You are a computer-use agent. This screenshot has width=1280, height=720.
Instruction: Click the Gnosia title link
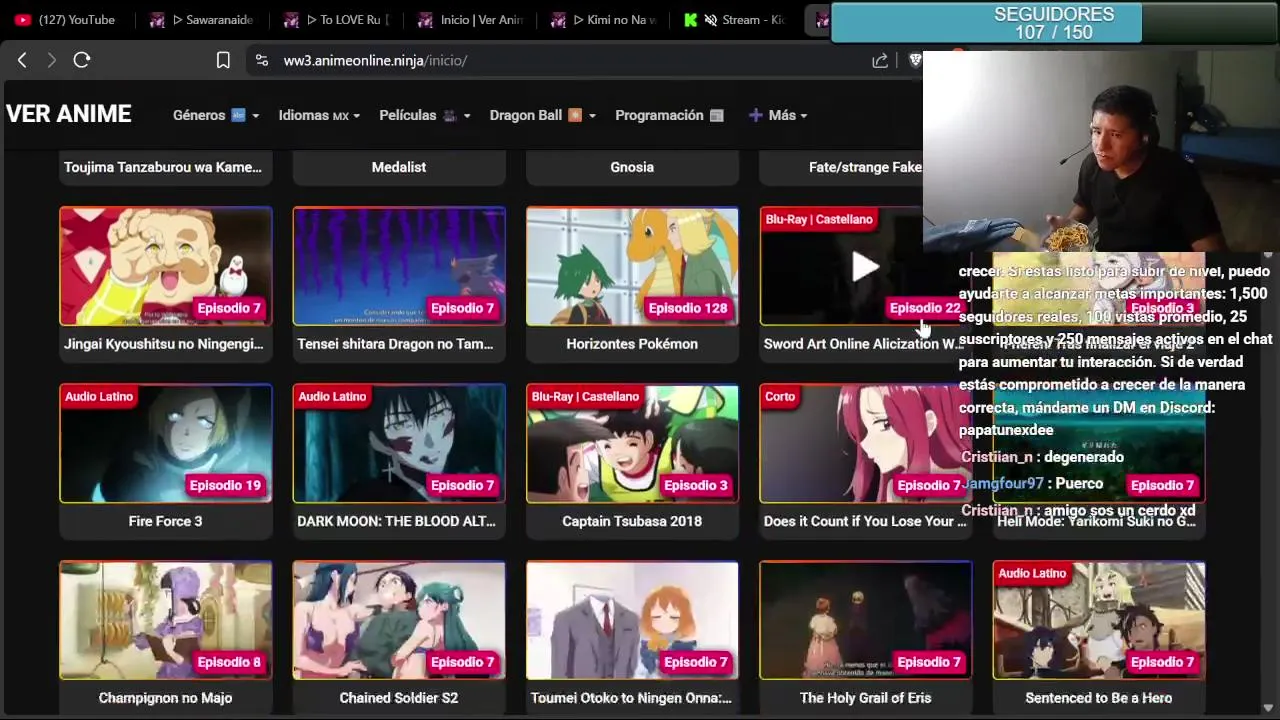tap(632, 167)
